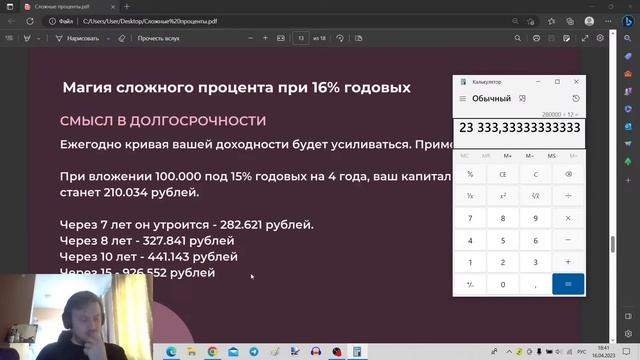Open Edge sidebar search icon
640x360 pixels.
click(x=628, y=38)
